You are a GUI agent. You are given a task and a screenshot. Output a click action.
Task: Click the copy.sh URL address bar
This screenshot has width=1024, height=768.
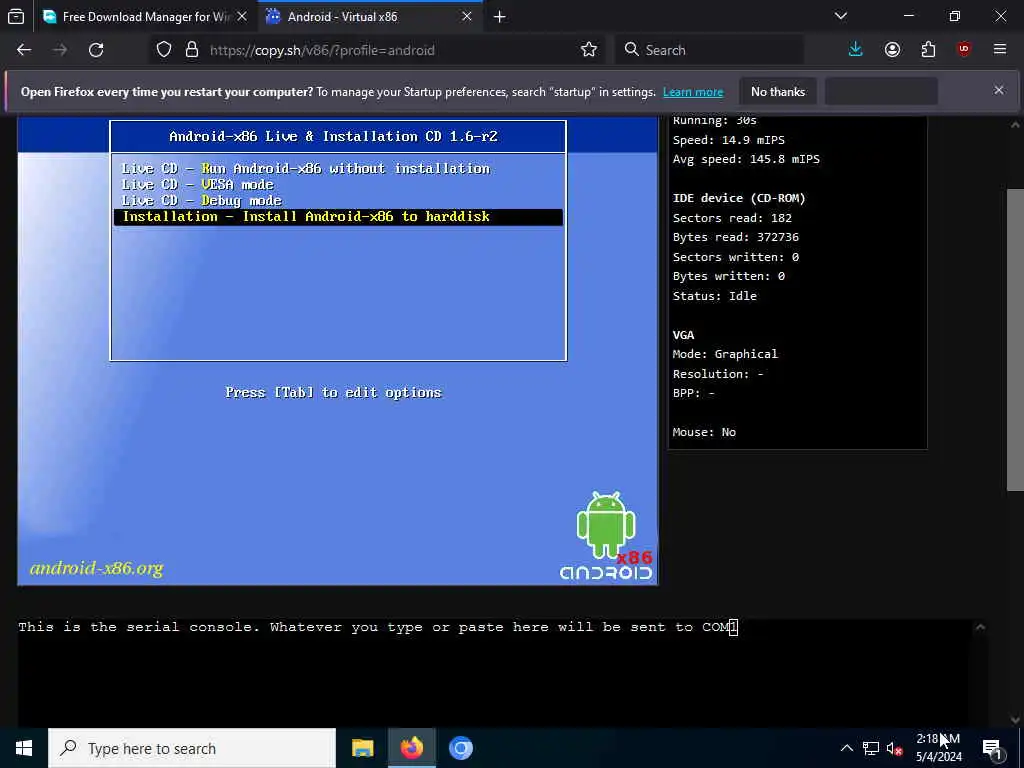pos(392,50)
